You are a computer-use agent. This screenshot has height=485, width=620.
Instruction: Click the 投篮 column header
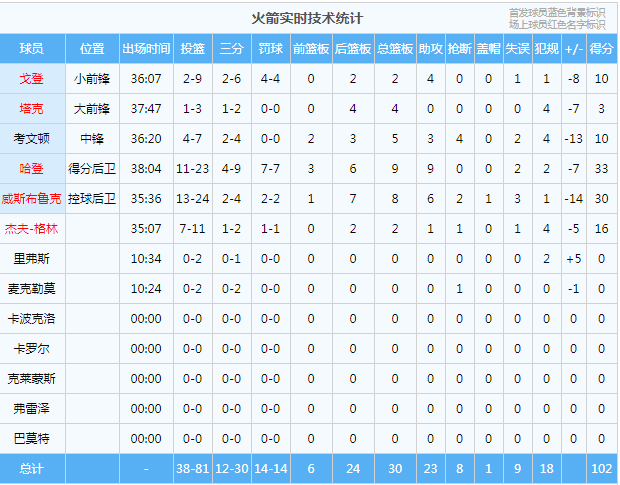coord(193,49)
